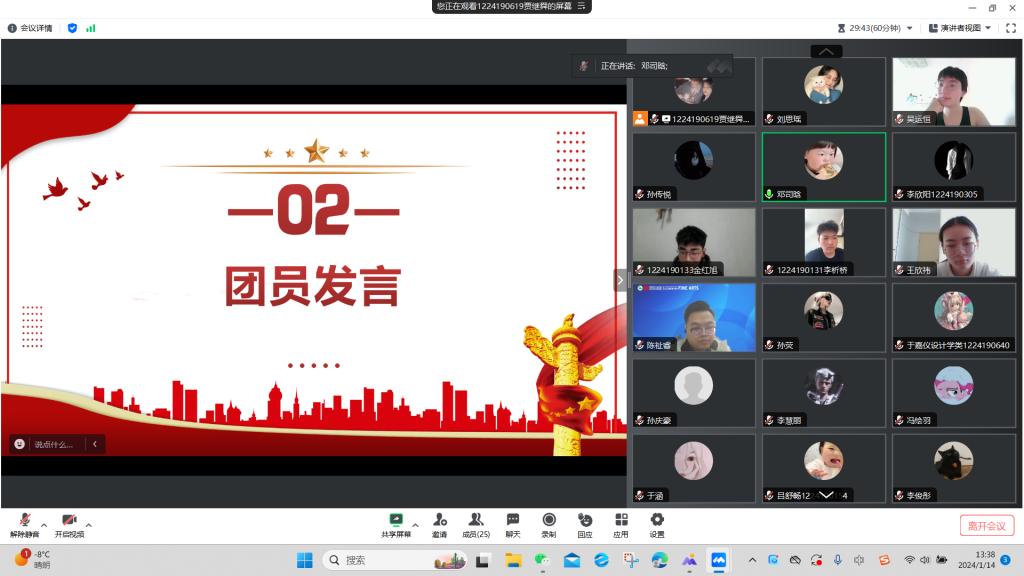Collapse the 说点什么 chat bar arrow
The height and width of the screenshot is (576, 1024).
click(95, 444)
